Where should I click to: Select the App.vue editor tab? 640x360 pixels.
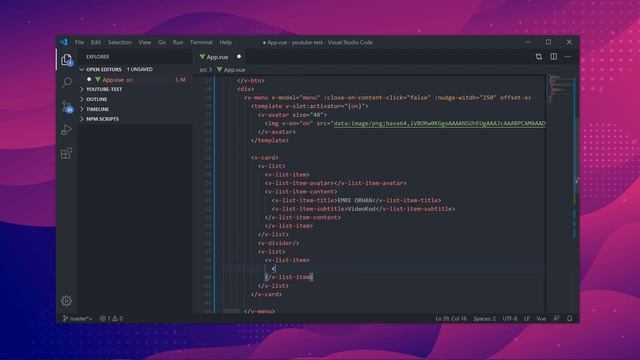pos(220,57)
